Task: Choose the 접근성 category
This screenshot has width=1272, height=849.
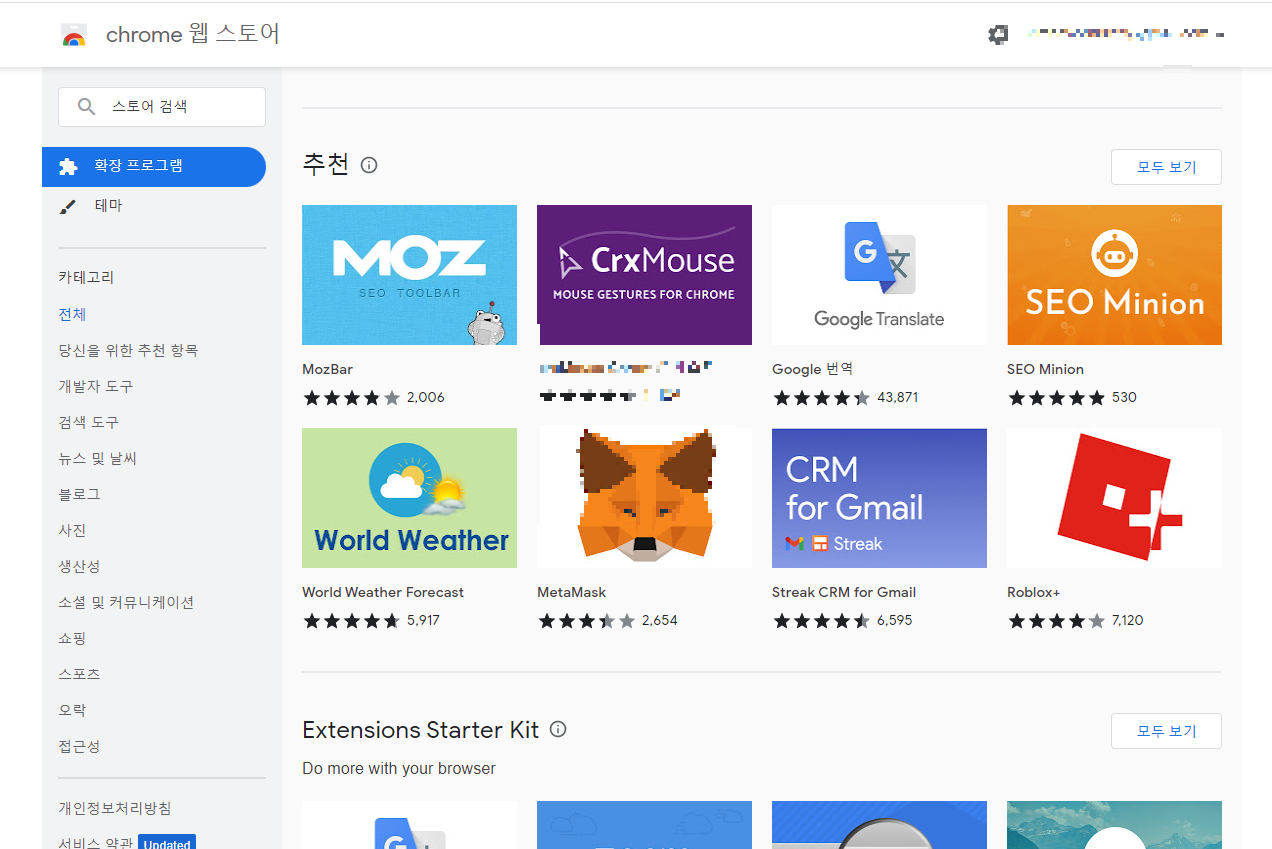Action: pos(79,746)
